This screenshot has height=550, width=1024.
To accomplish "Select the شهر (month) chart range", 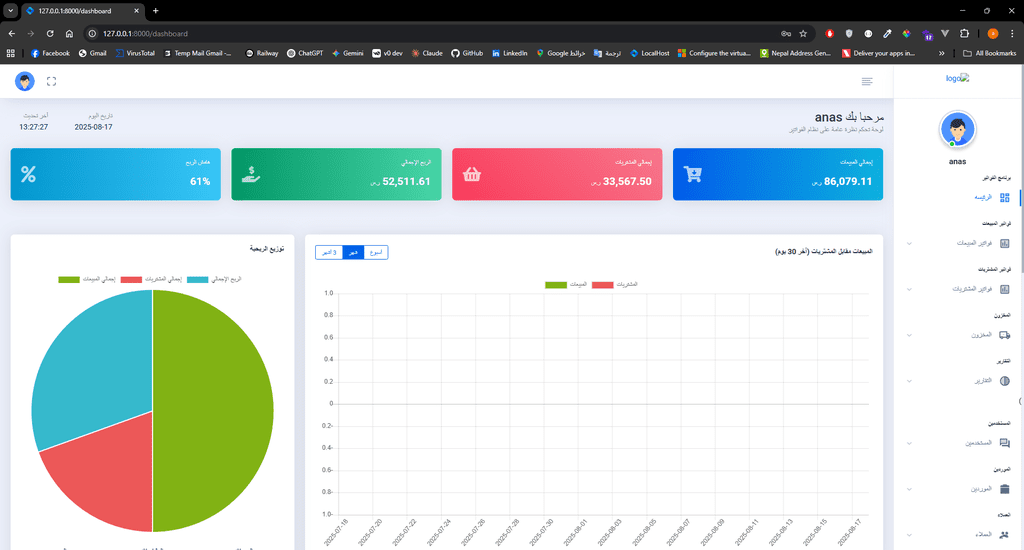I will coord(352,252).
